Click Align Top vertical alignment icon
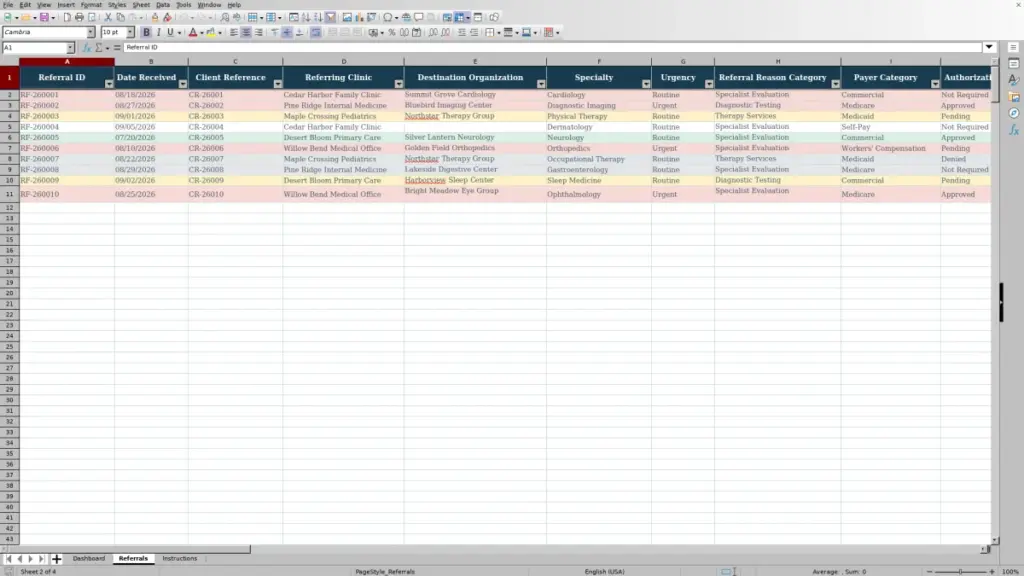 (275, 32)
